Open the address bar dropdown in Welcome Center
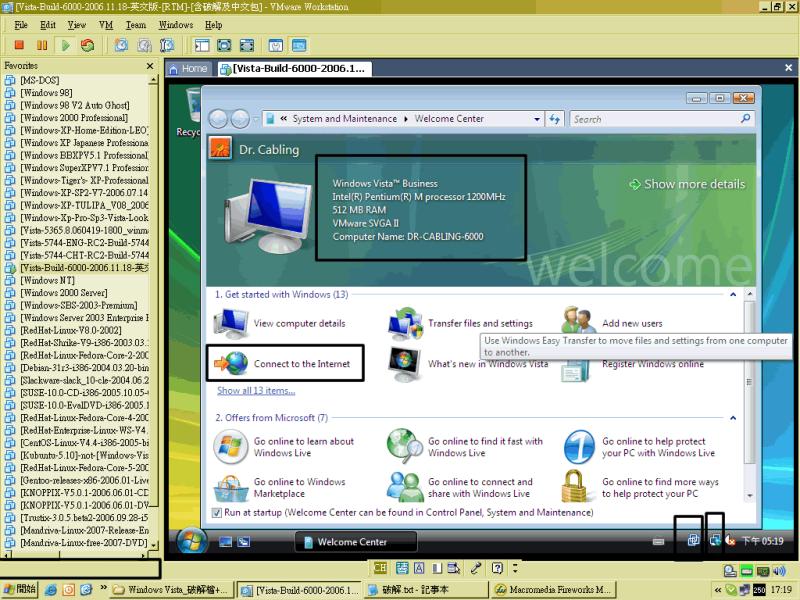 [537, 119]
